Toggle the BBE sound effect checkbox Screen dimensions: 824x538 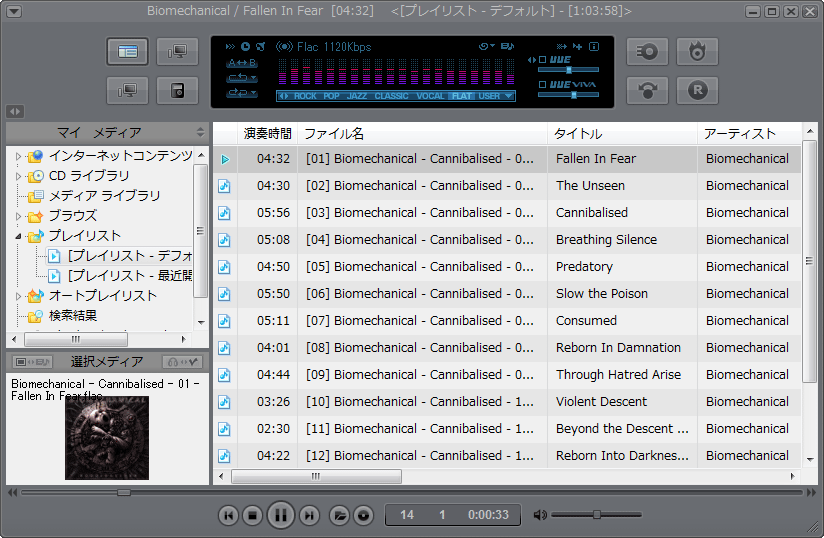tap(543, 60)
